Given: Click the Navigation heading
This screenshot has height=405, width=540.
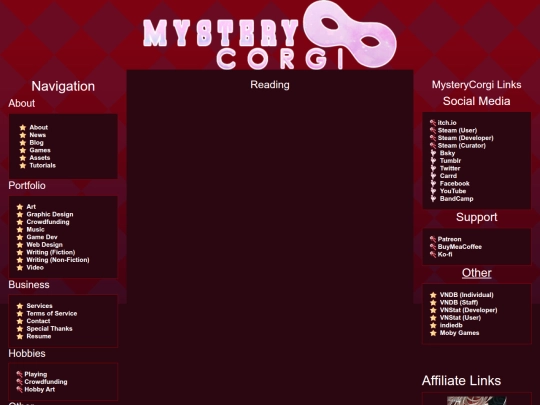Looking at the screenshot, I should pos(63,86).
